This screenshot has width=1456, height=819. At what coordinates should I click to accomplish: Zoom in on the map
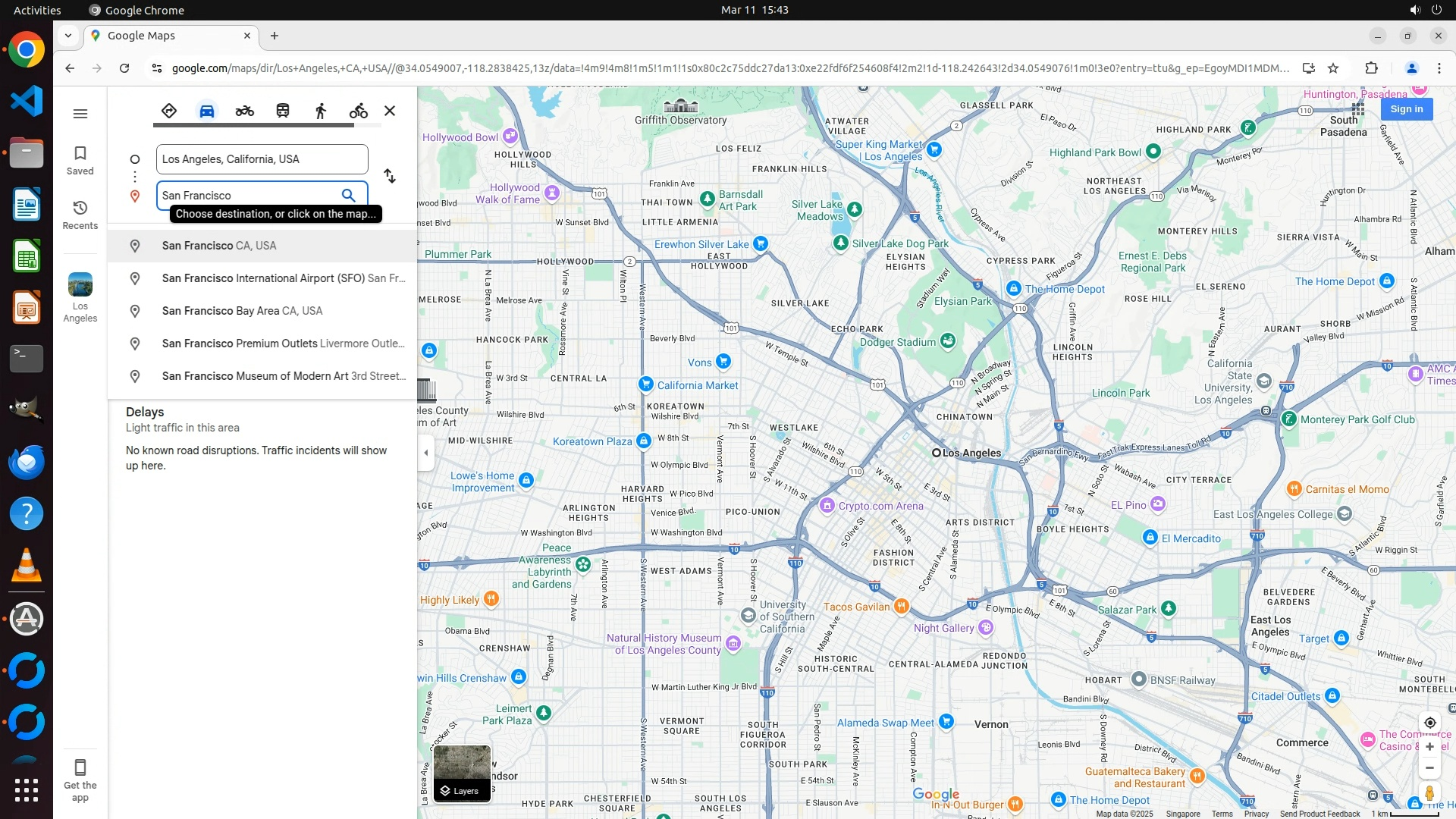[x=1429, y=746]
